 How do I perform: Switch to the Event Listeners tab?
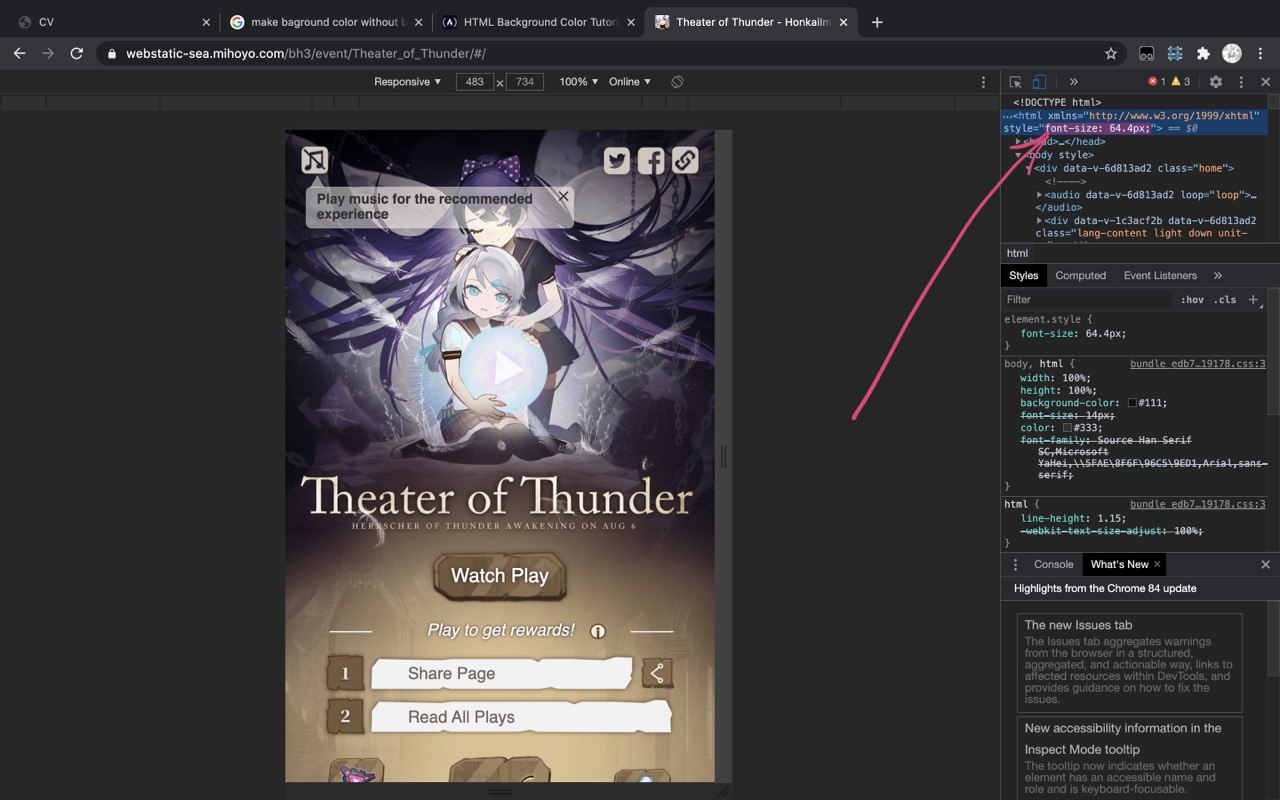[1160, 275]
